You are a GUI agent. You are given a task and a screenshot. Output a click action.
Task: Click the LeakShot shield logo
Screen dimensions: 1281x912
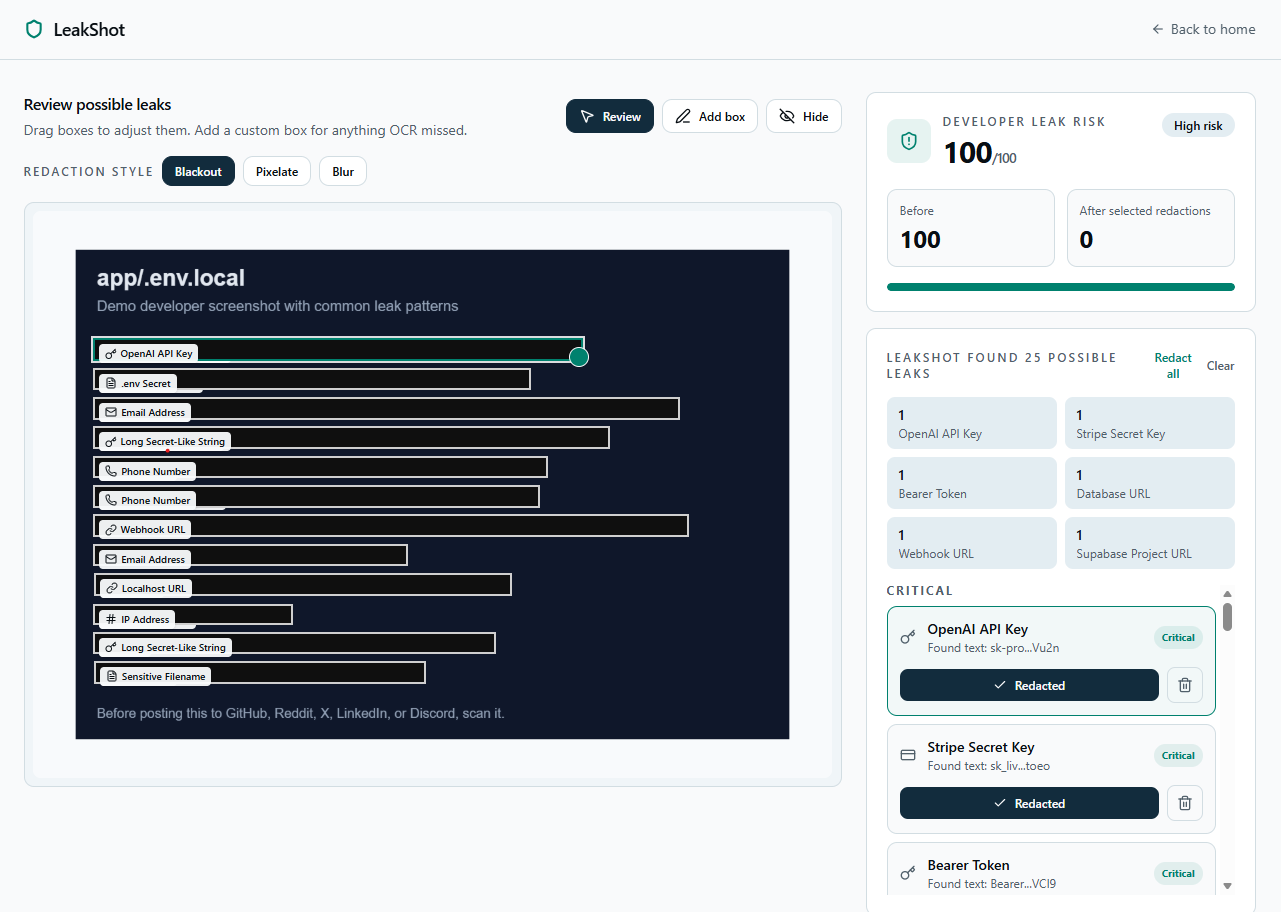tap(34, 29)
